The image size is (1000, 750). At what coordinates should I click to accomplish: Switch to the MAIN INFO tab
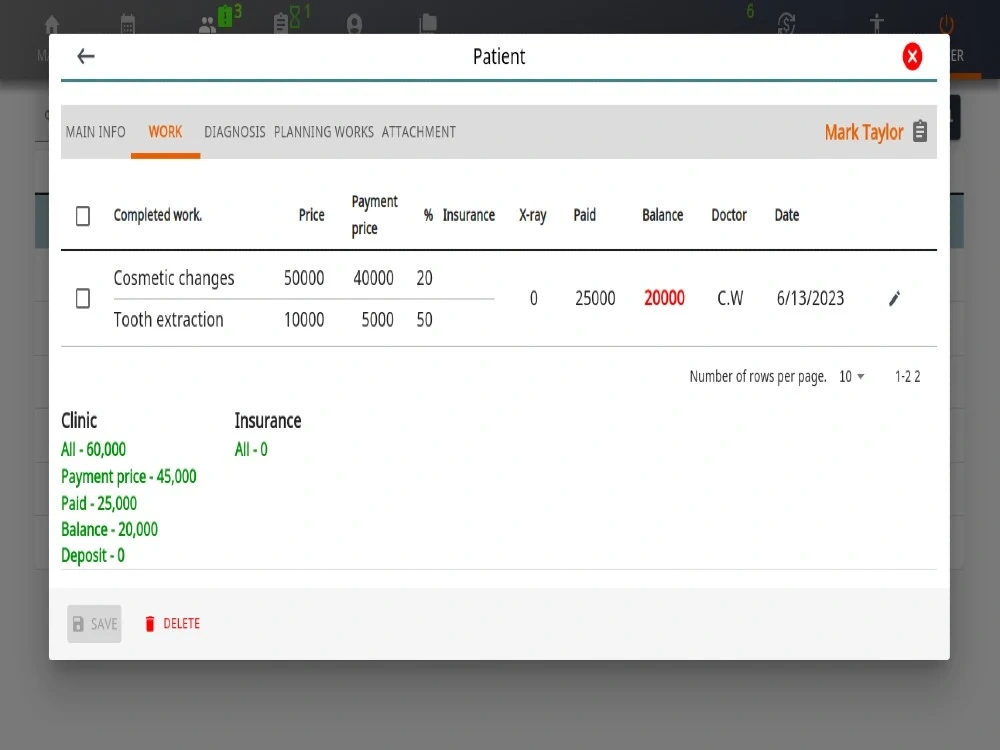point(95,131)
